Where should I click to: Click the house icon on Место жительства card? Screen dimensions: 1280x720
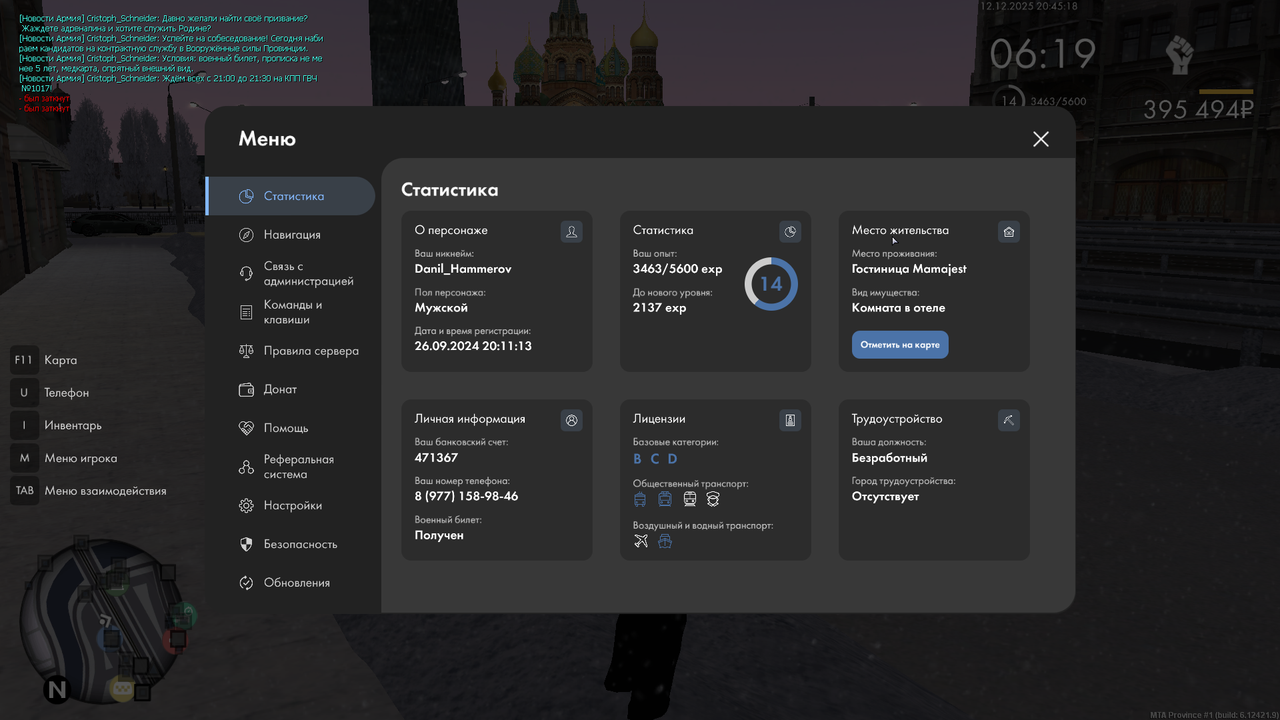tap(1008, 232)
